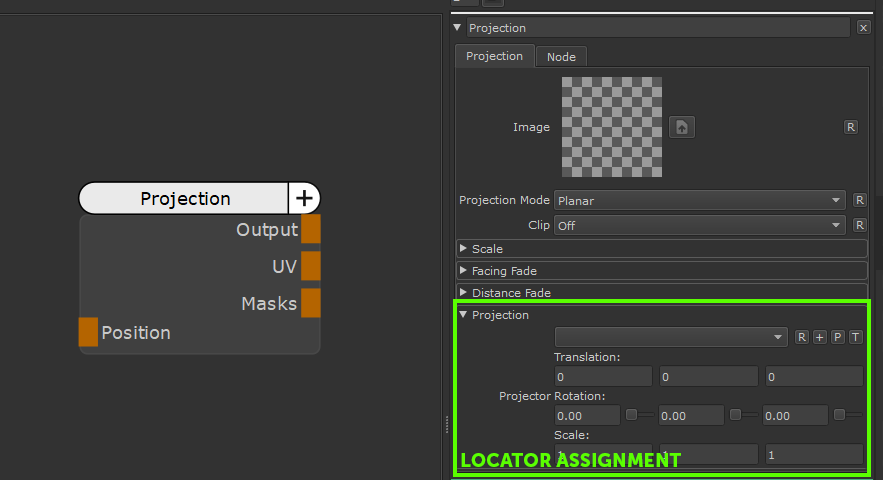Switch to the Node tab
Screen dimensions: 883x480
coord(561,57)
